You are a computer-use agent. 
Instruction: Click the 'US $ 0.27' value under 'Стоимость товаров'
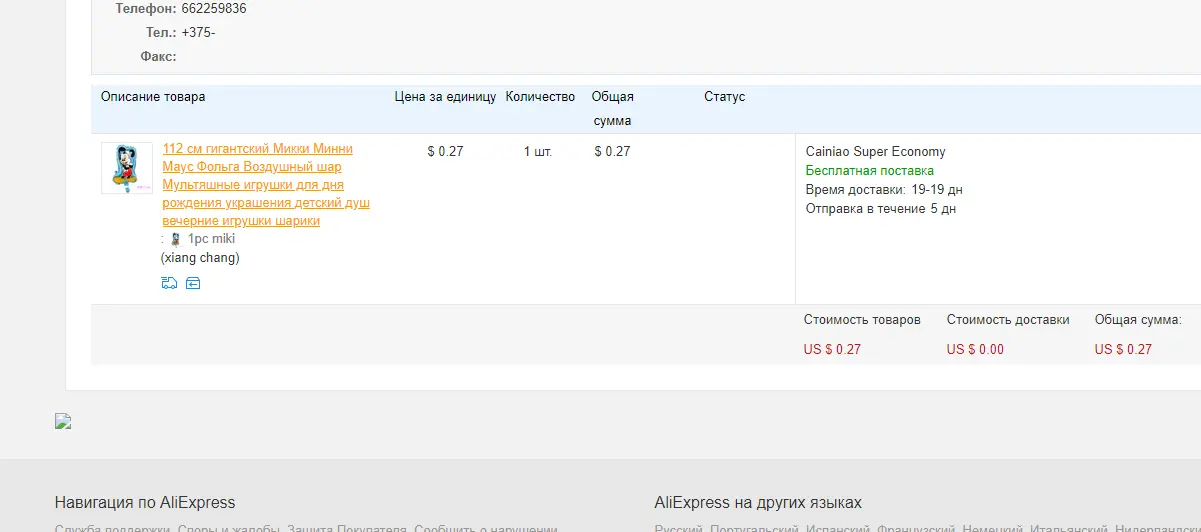coord(832,350)
